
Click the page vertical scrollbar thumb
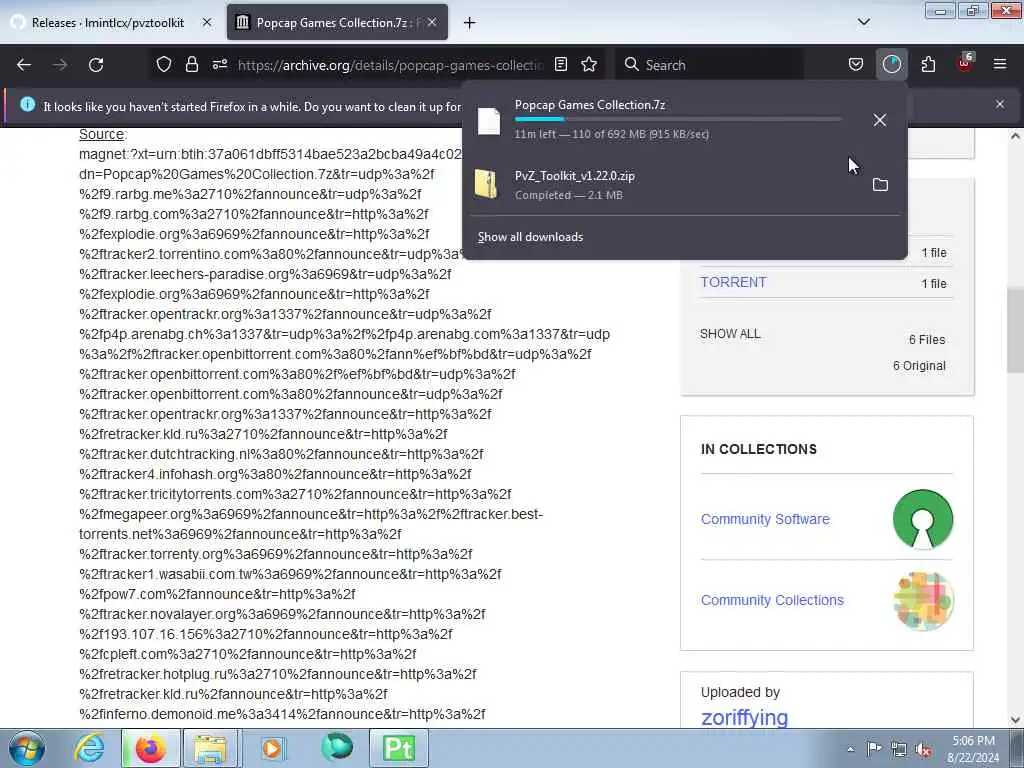[x=1015, y=330]
